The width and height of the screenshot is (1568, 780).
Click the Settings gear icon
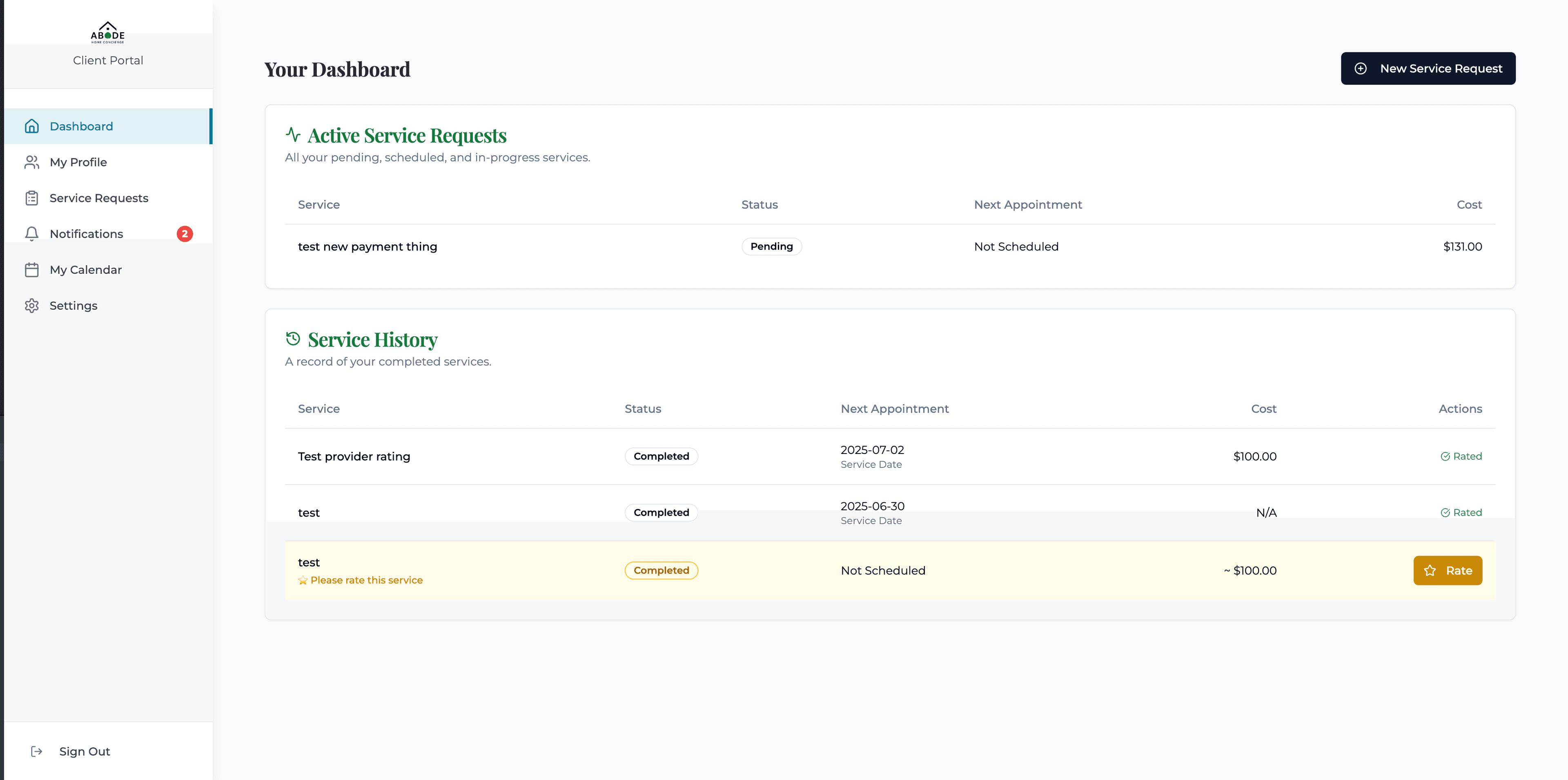point(32,305)
